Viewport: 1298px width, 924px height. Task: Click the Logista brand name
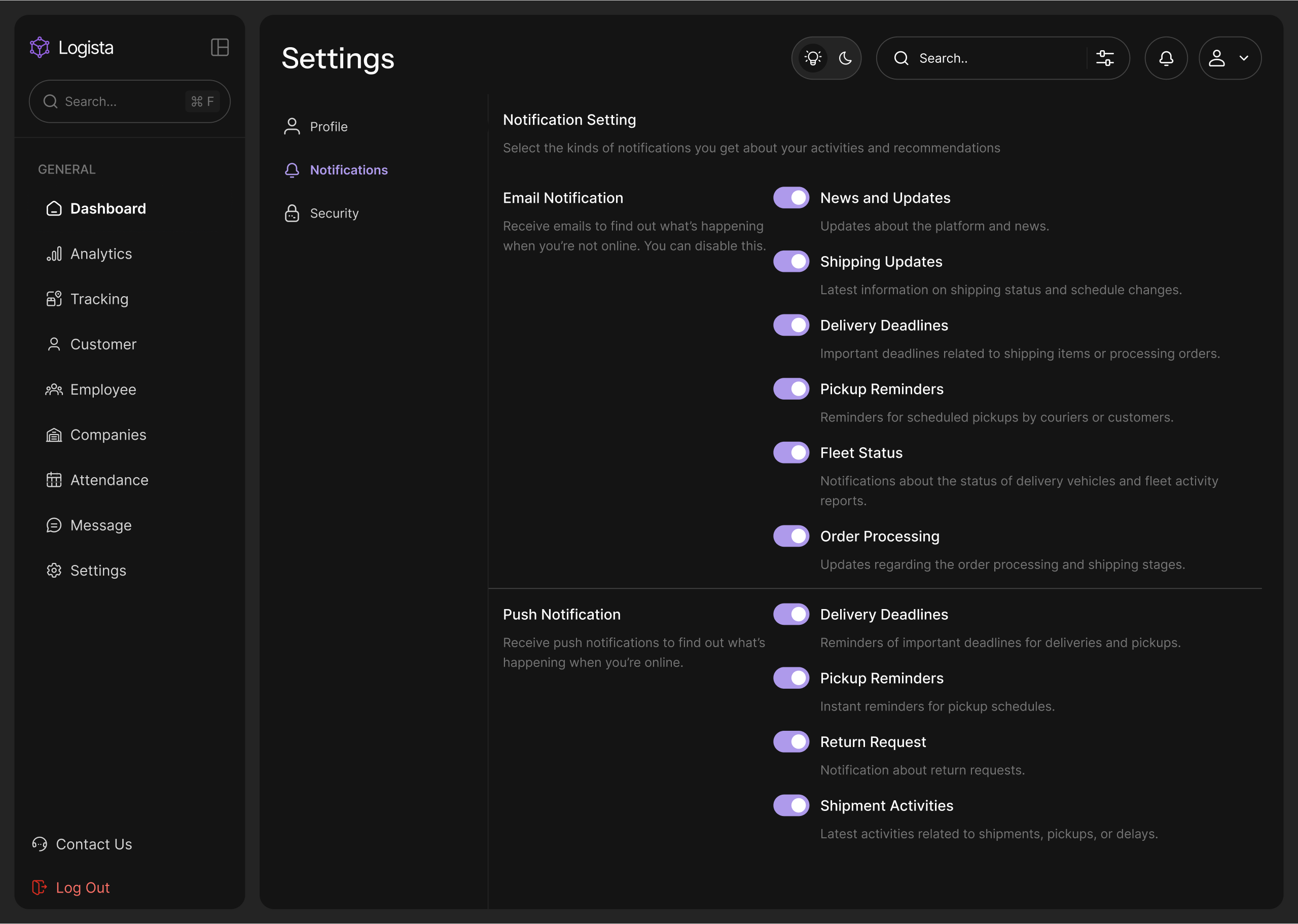click(86, 48)
